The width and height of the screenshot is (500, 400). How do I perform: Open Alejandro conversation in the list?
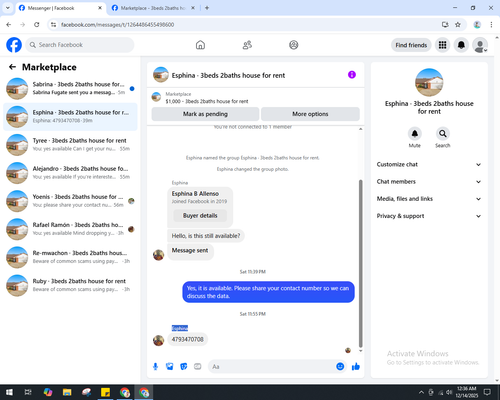(70, 173)
